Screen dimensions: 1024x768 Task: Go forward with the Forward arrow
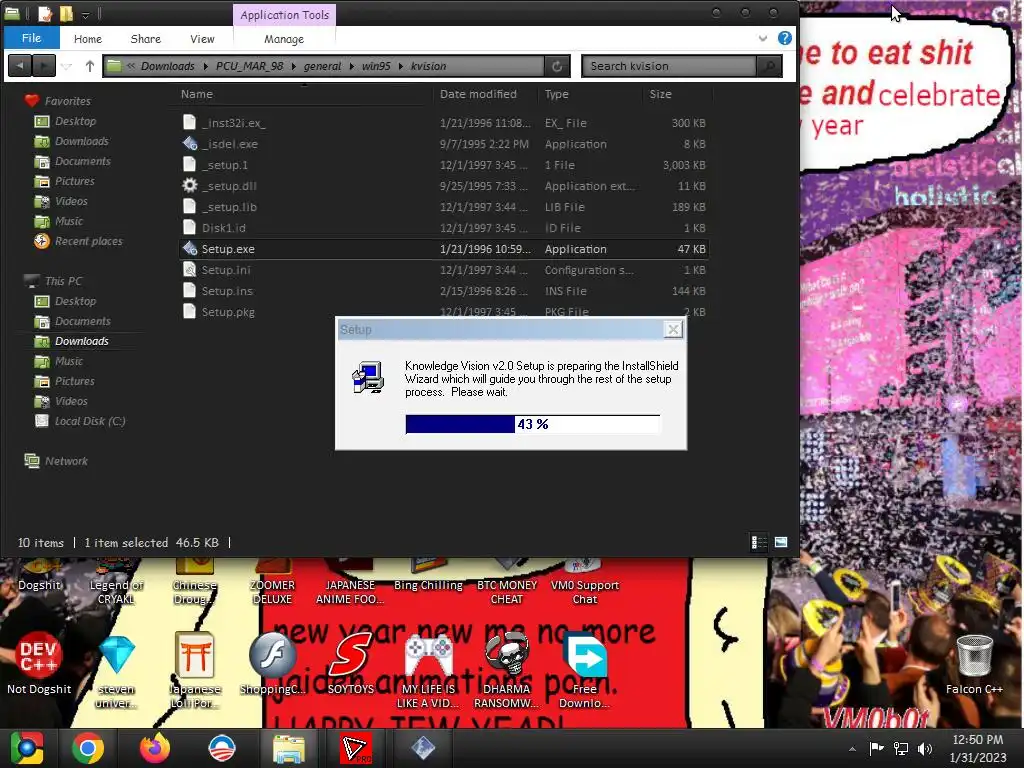(43, 65)
